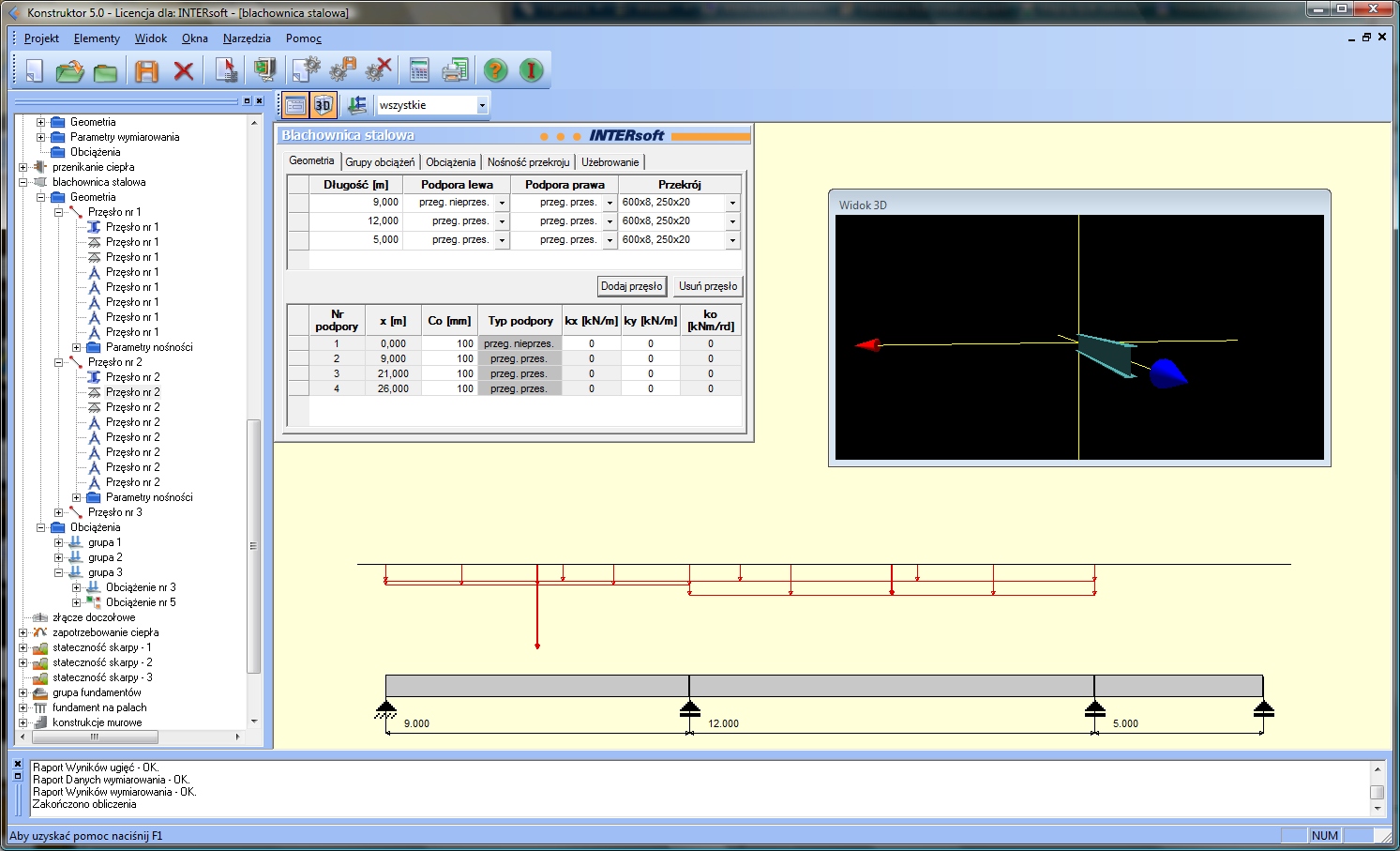
Task: Click the load sorting arrows icon
Action: pyautogui.click(x=356, y=105)
